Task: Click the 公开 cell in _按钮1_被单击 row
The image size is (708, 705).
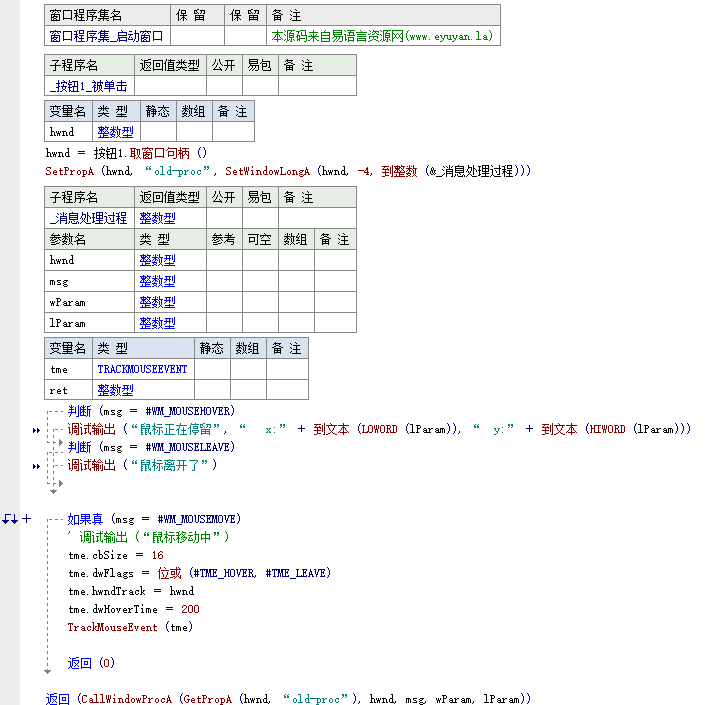Action: (224, 86)
